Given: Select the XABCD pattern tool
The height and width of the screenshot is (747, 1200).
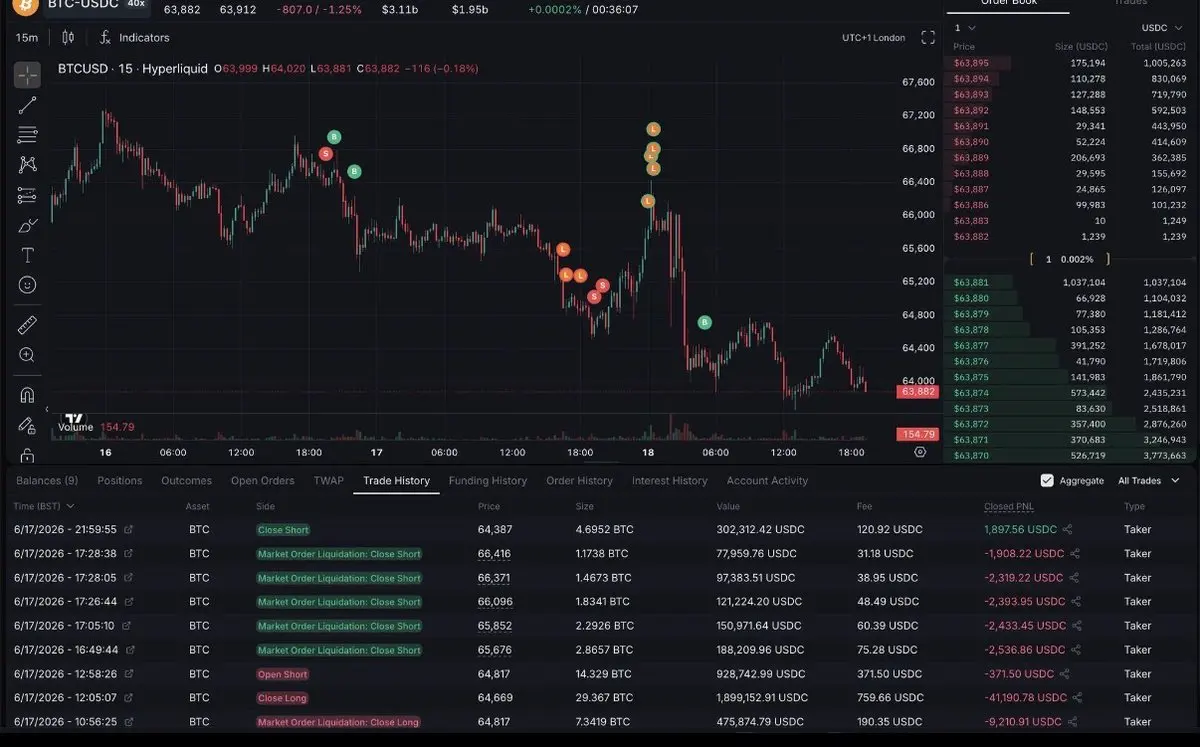Looking at the screenshot, I should pos(27,164).
